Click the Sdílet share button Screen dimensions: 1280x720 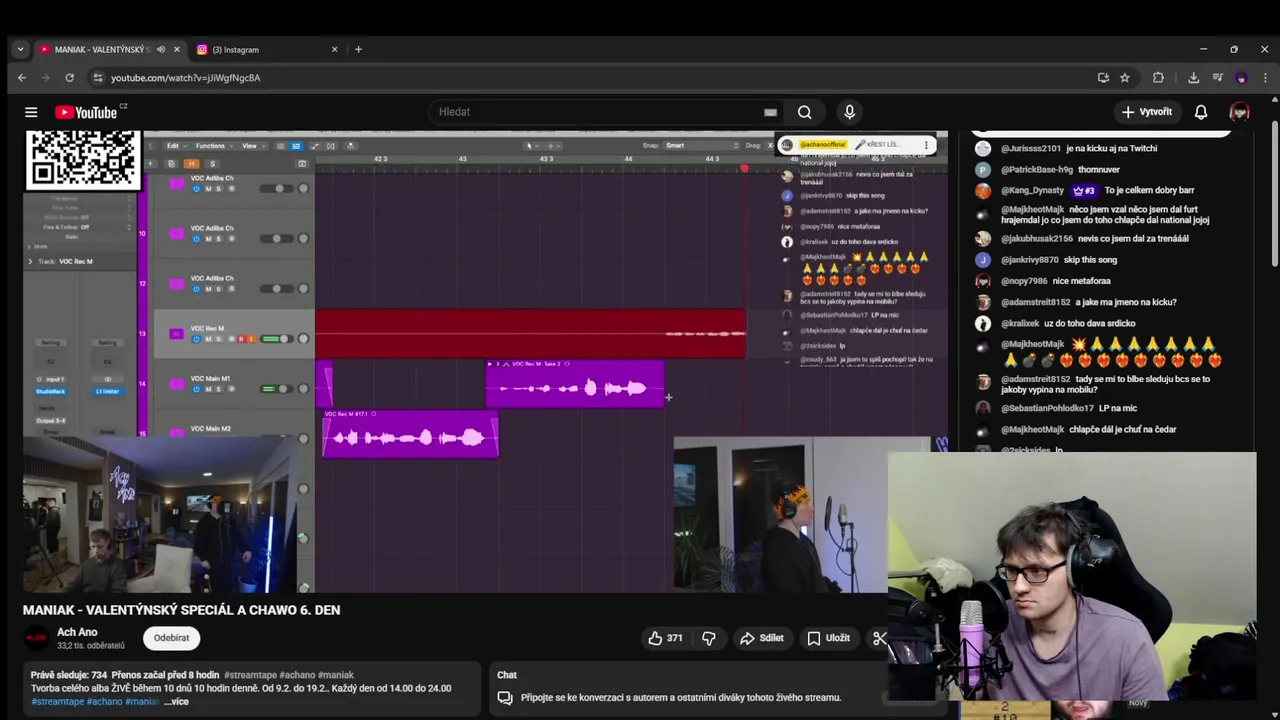point(761,638)
